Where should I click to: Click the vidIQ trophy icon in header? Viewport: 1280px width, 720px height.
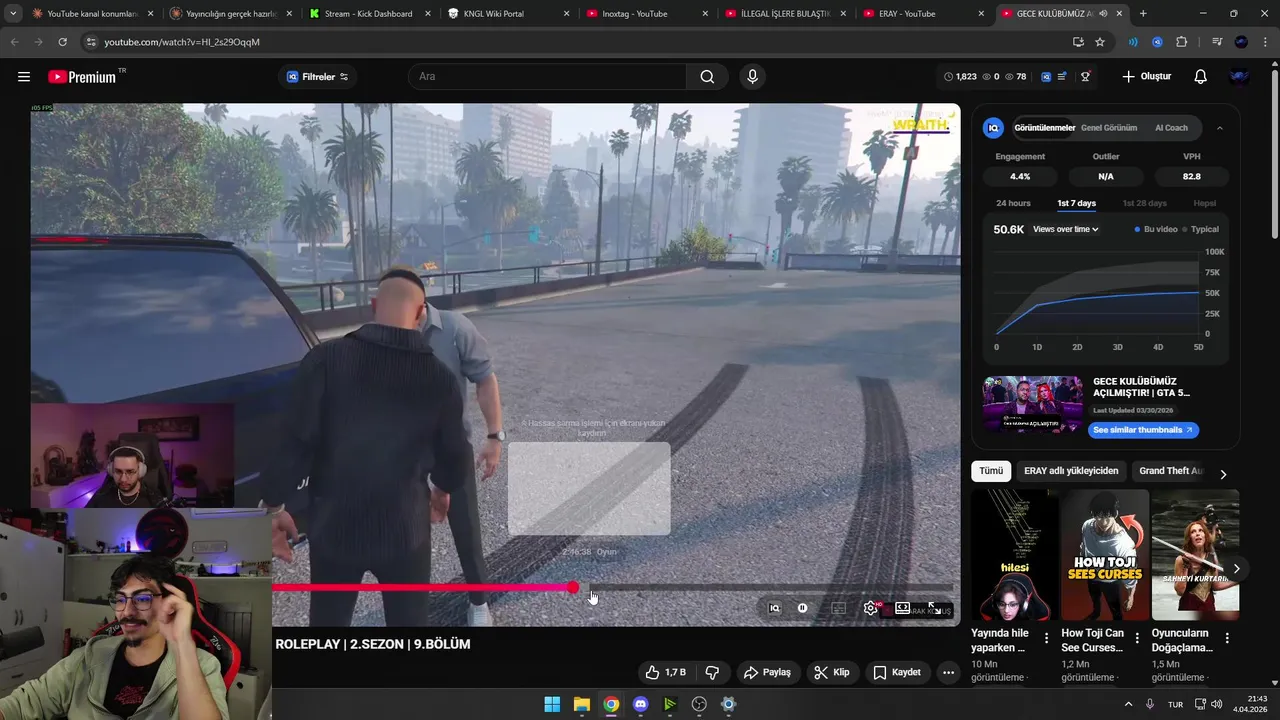click(1085, 77)
